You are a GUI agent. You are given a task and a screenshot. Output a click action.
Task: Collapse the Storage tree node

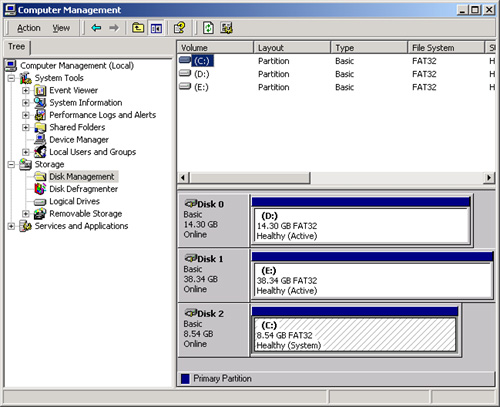pos(11,164)
